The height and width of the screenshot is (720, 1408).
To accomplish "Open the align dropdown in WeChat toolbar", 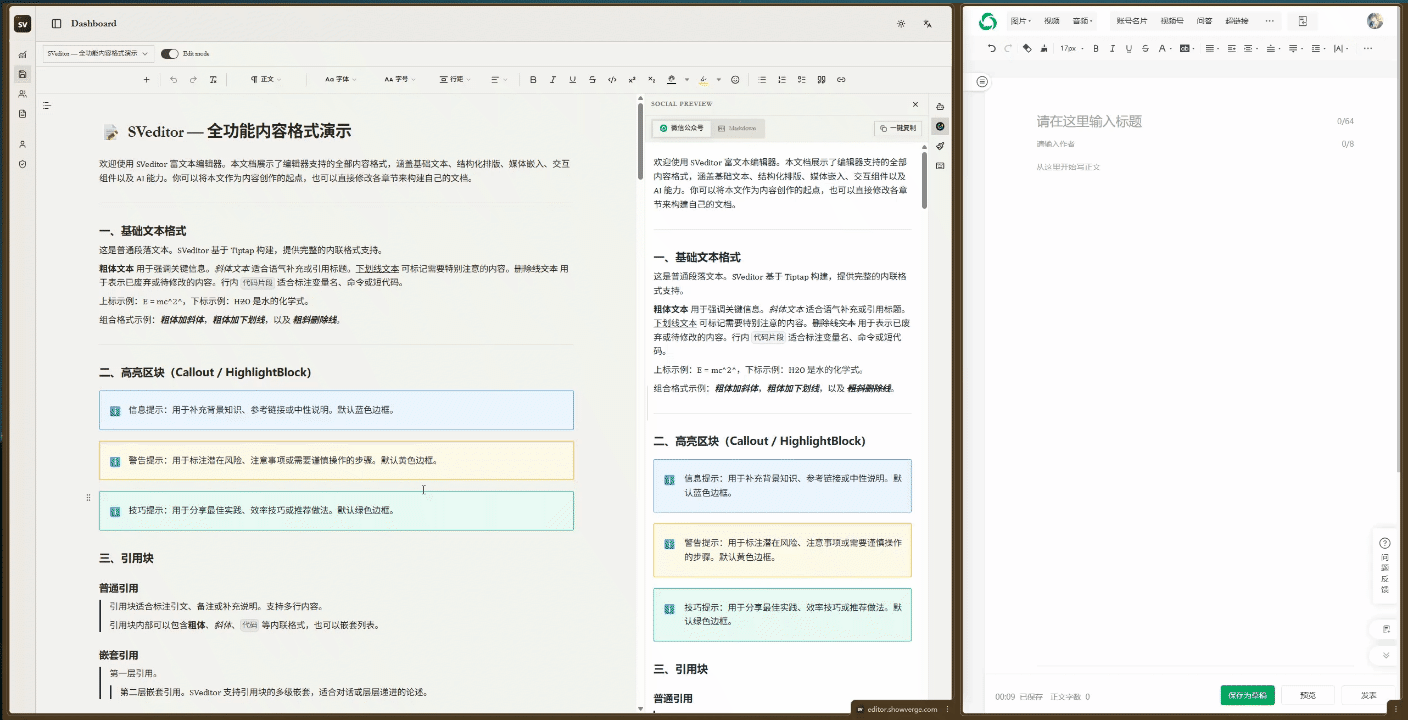I will pyautogui.click(x=1210, y=48).
